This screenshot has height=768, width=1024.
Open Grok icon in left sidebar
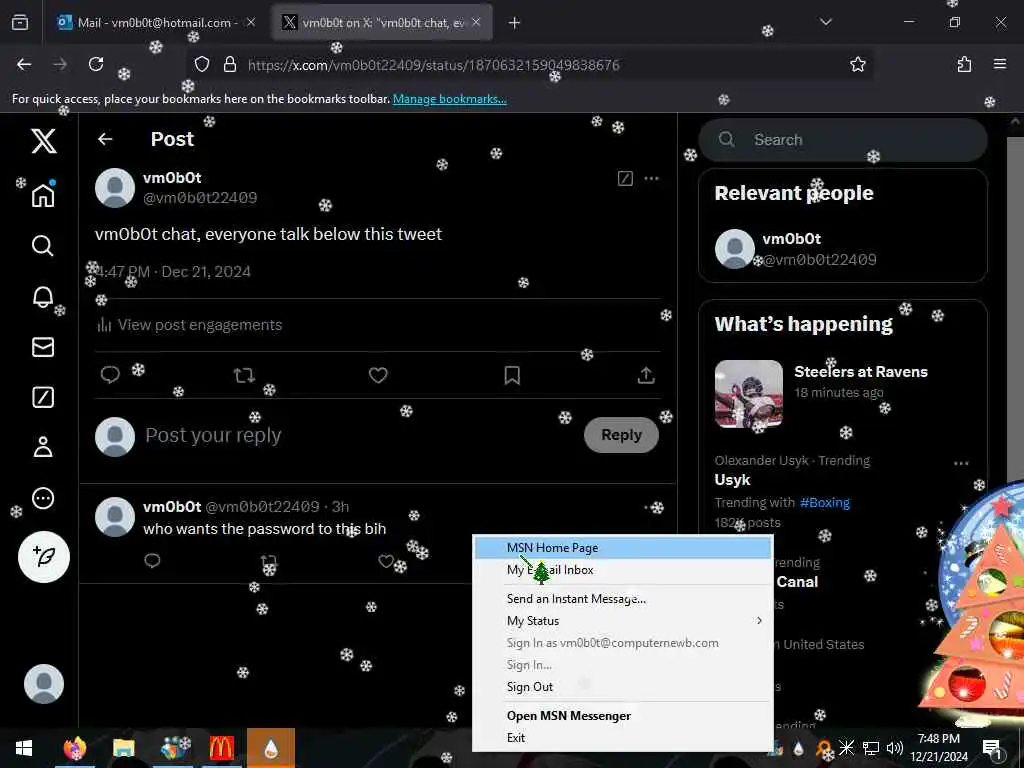[x=43, y=397]
